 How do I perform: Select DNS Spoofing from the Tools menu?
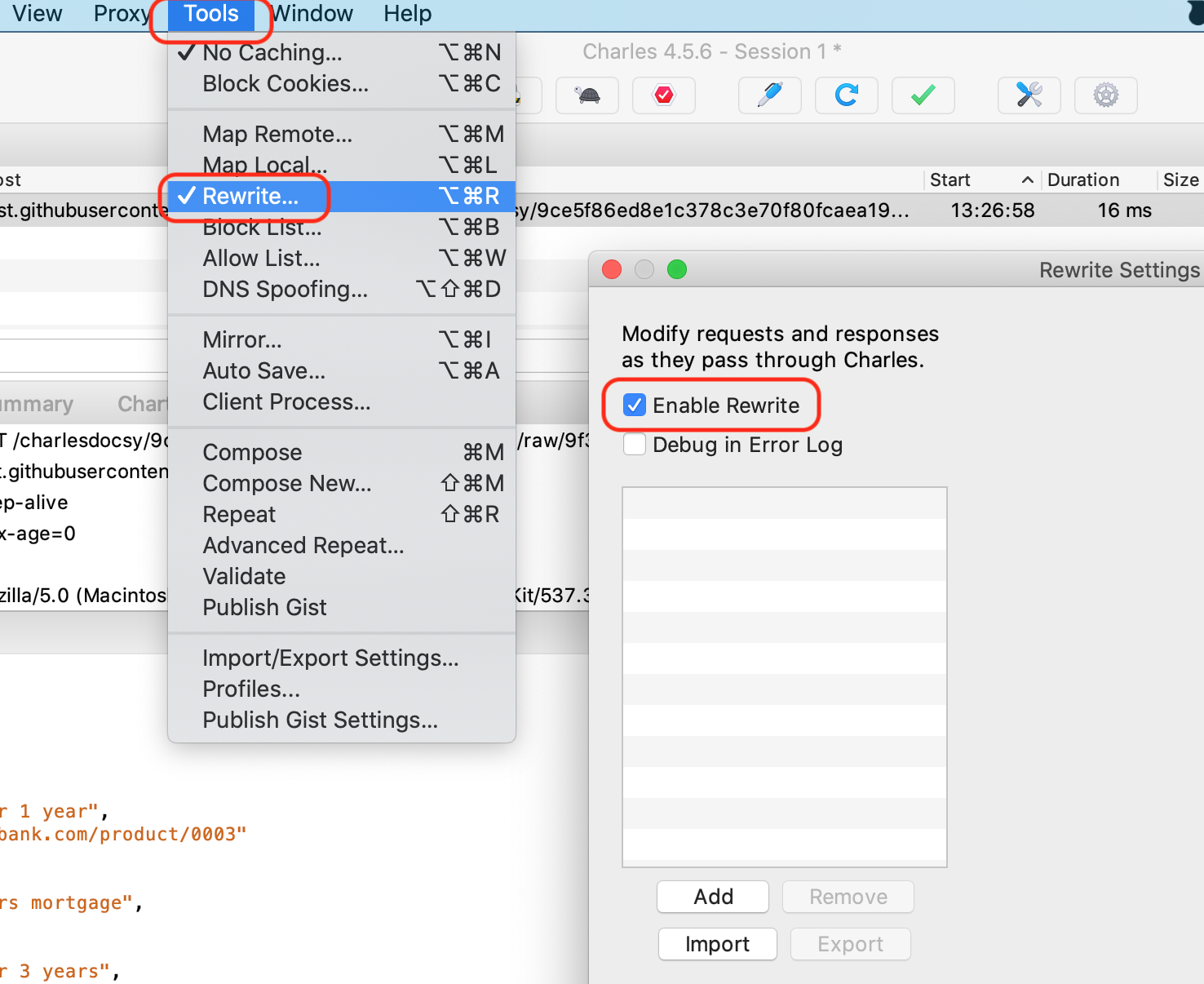tap(284, 289)
